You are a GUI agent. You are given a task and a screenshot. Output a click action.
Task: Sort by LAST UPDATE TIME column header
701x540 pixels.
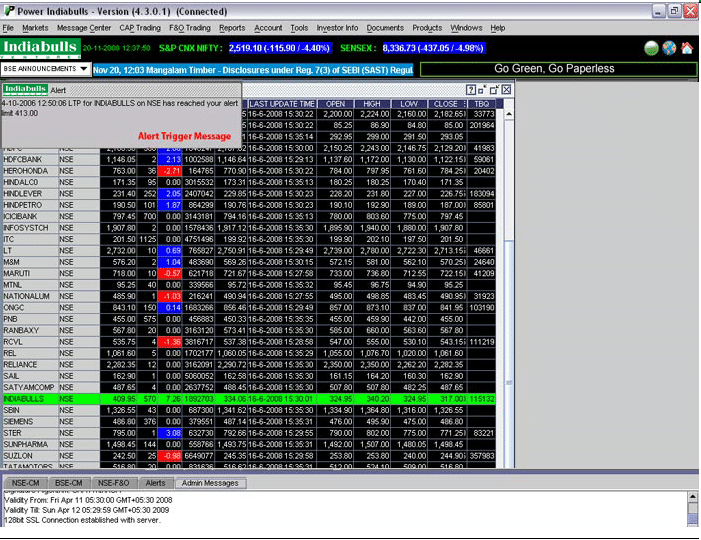(281, 104)
